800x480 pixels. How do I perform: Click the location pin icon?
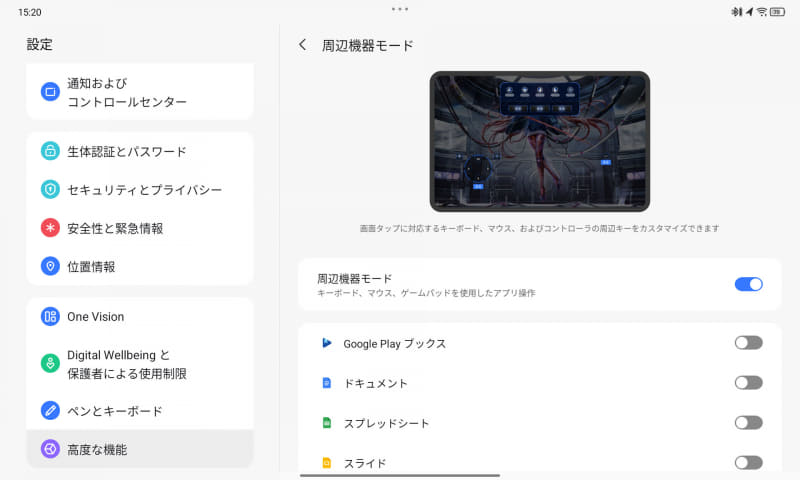[x=50, y=266]
